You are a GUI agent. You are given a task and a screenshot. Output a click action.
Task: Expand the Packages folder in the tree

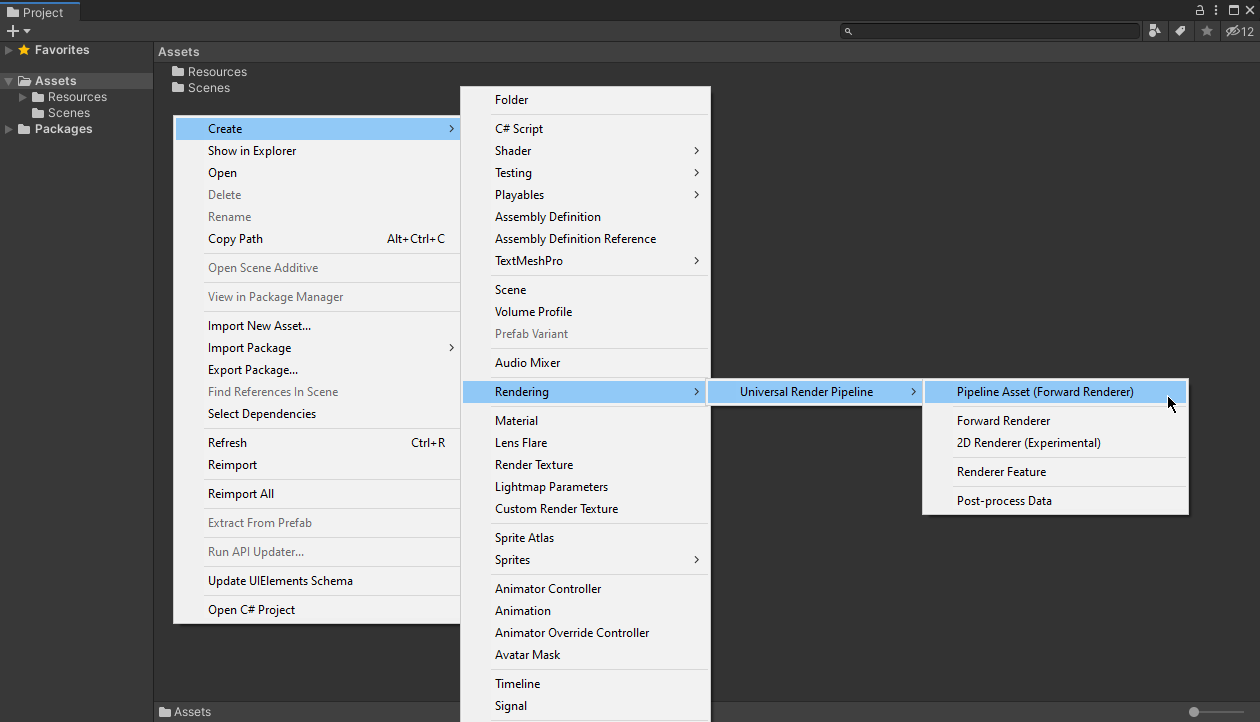point(9,129)
